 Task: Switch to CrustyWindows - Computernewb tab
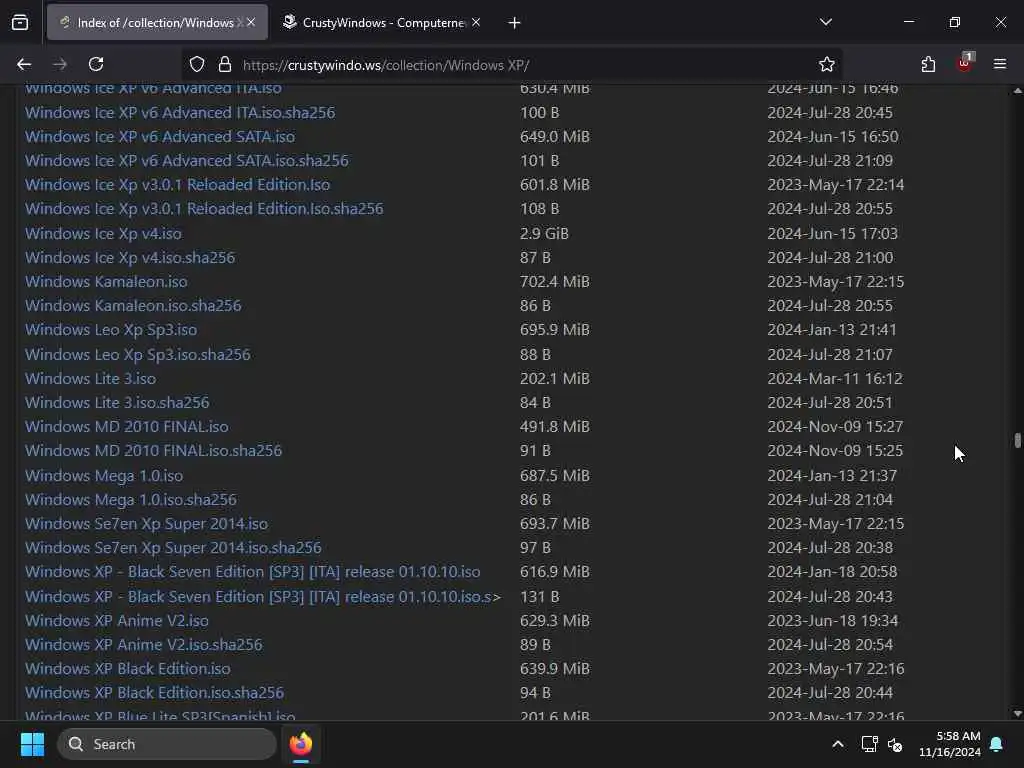click(x=381, y=23)
